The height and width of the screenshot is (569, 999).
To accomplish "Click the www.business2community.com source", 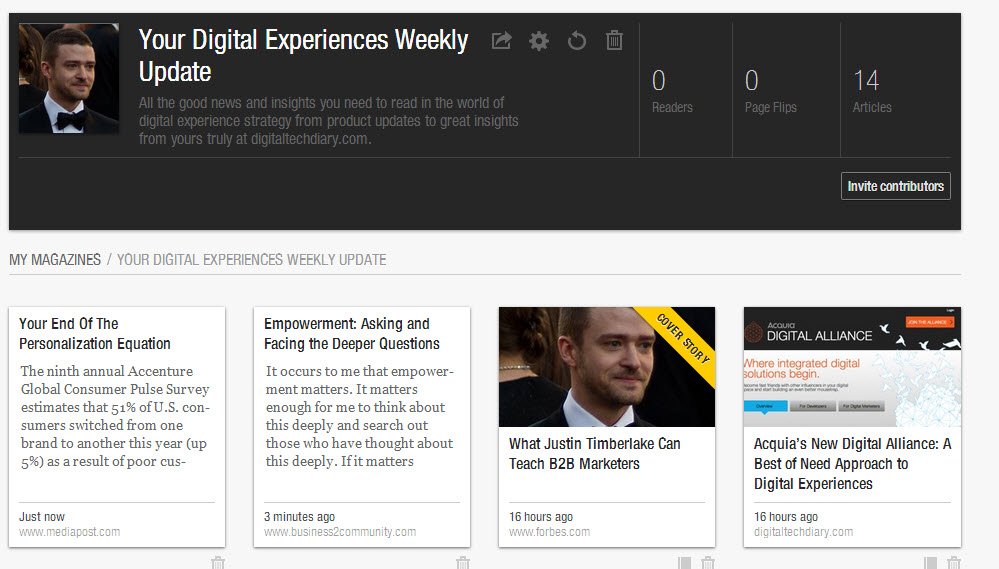I will point(340,532).
